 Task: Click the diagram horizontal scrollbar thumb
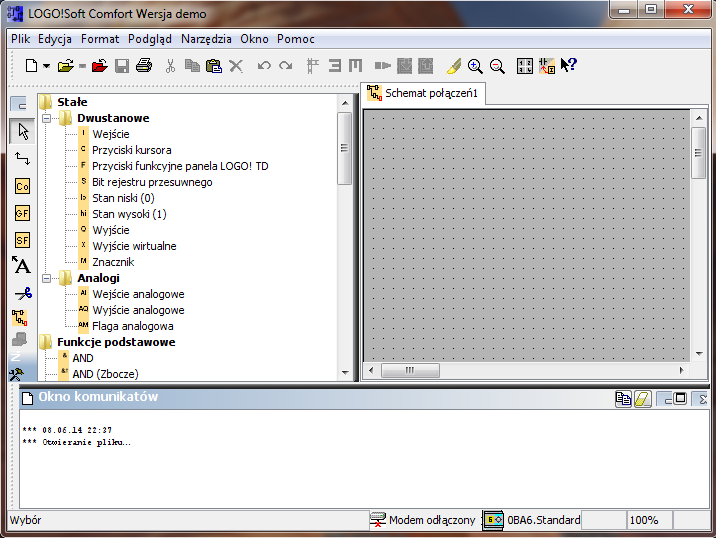[410, 370]
